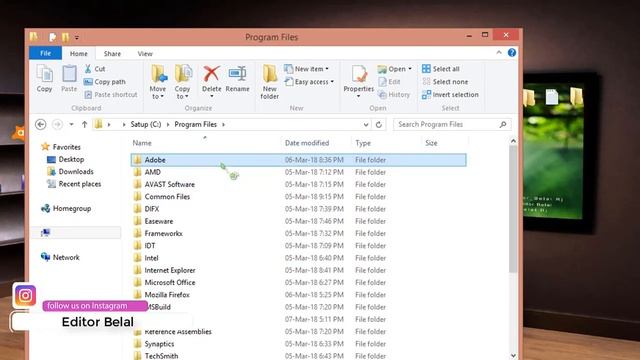Click the Edit ribbon button
The height and width of the screenshot is (360, 640).
coord(389,82)
